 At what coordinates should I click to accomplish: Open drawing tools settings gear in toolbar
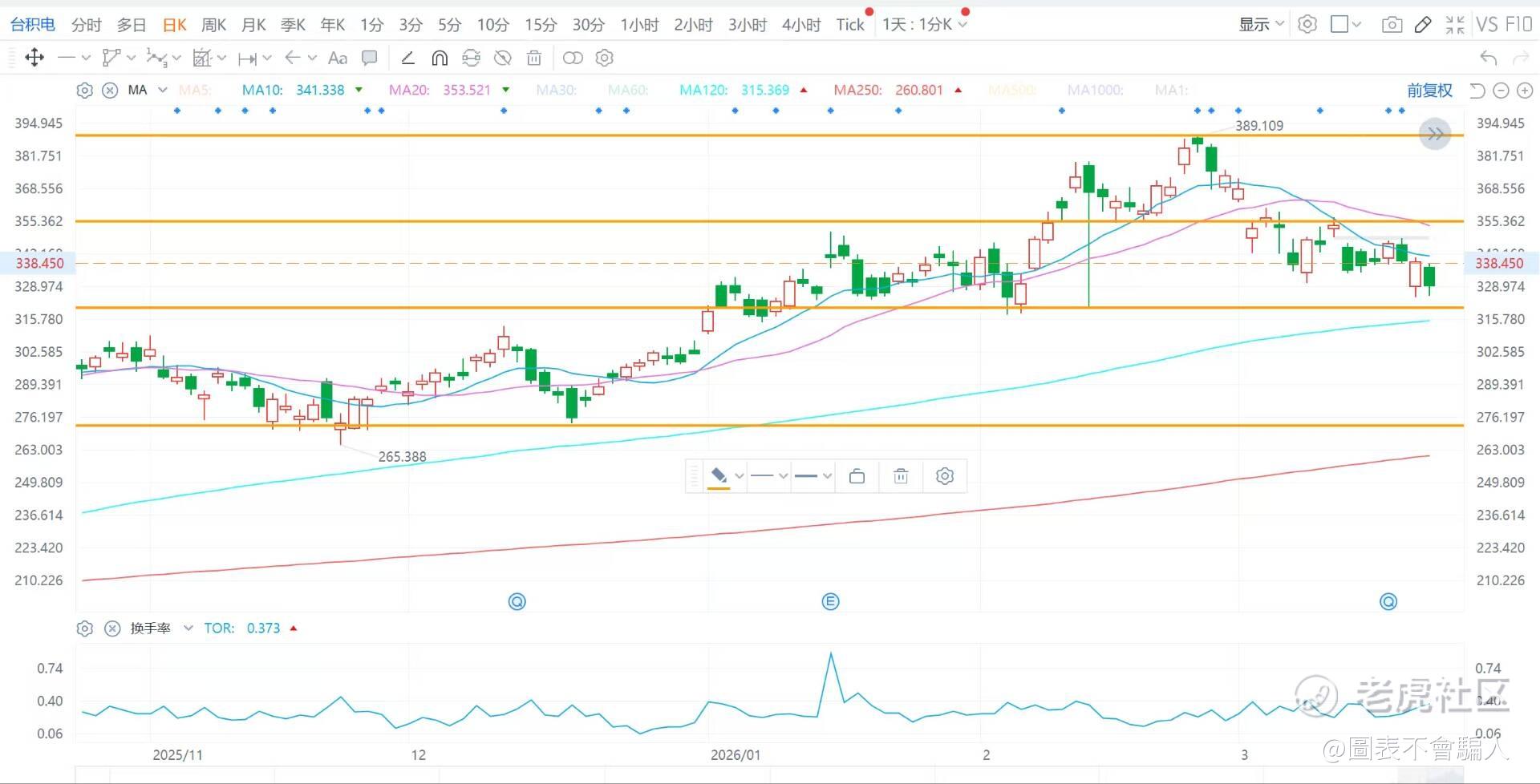click(605, 58)
